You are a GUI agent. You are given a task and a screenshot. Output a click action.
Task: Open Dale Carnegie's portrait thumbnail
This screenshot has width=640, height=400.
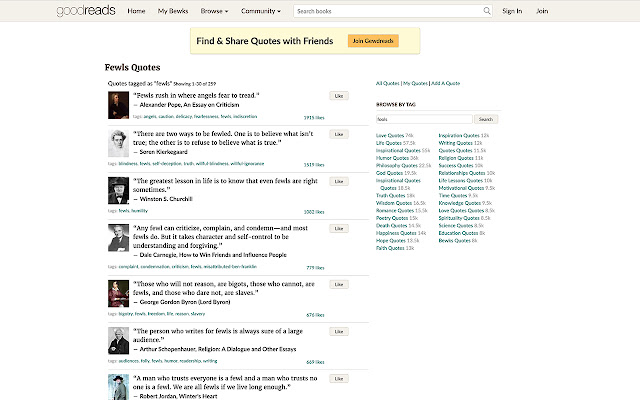pos(118,238)
